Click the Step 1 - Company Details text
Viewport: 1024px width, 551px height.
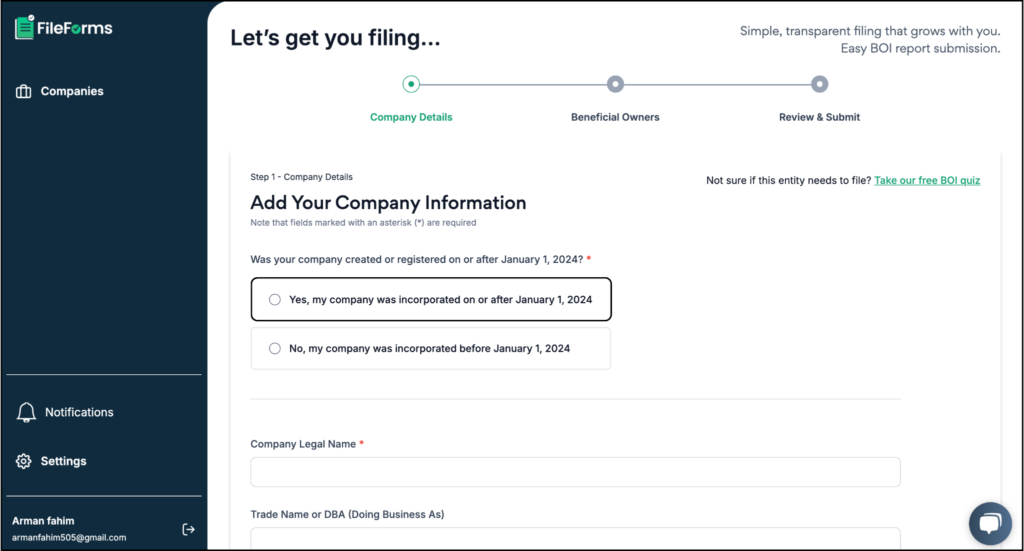point(301,177)
